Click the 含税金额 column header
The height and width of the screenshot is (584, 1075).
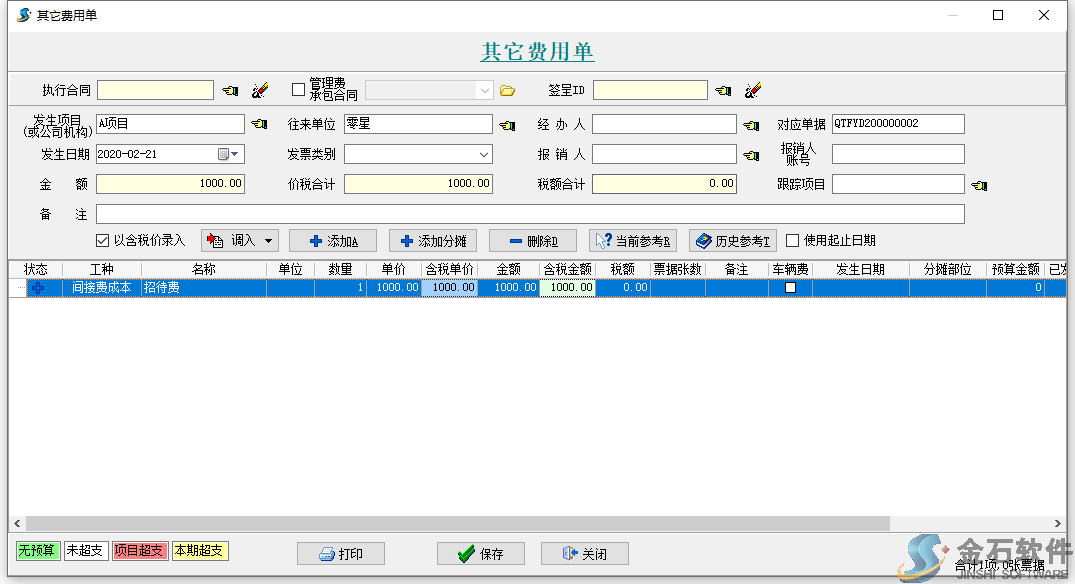(567, 270)
